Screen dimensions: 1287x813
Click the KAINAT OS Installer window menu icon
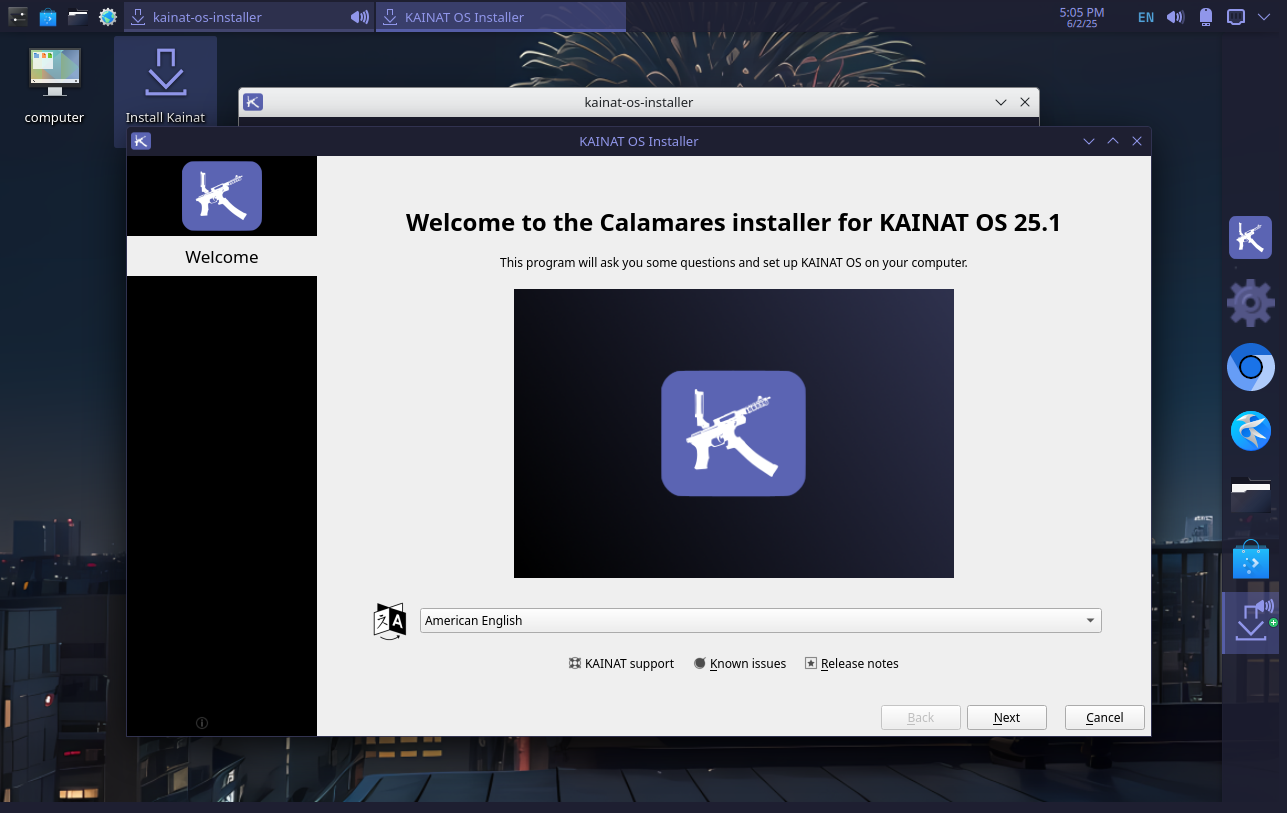(x=141, y=141)
